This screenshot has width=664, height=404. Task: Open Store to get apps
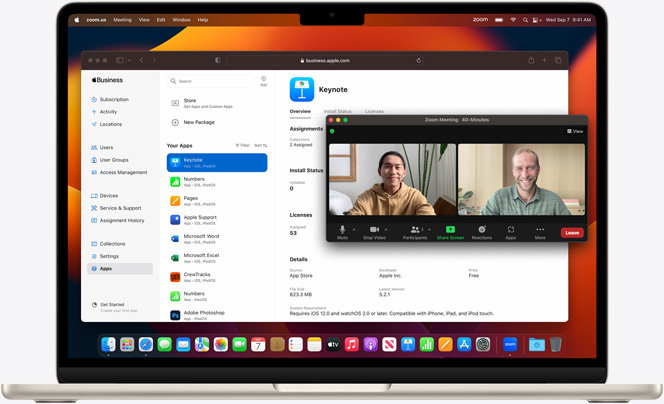189,102
